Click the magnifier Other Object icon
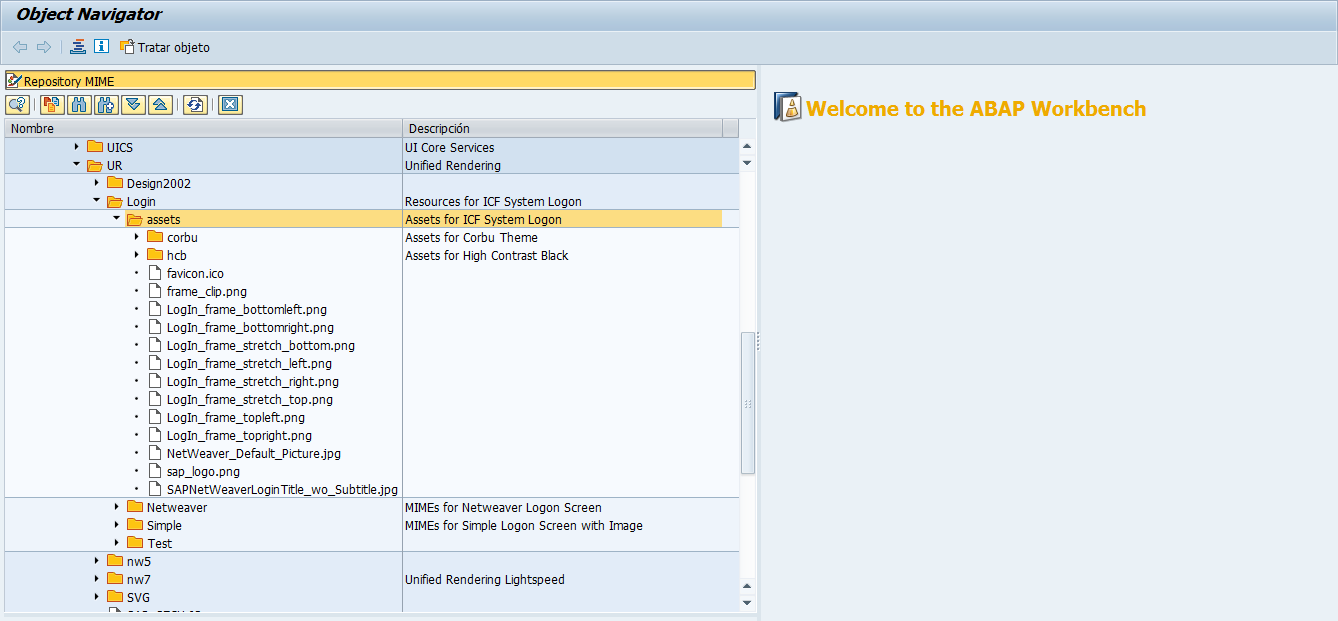The image size is (1338, 621). pyautogui.click(x=17, y=104)
